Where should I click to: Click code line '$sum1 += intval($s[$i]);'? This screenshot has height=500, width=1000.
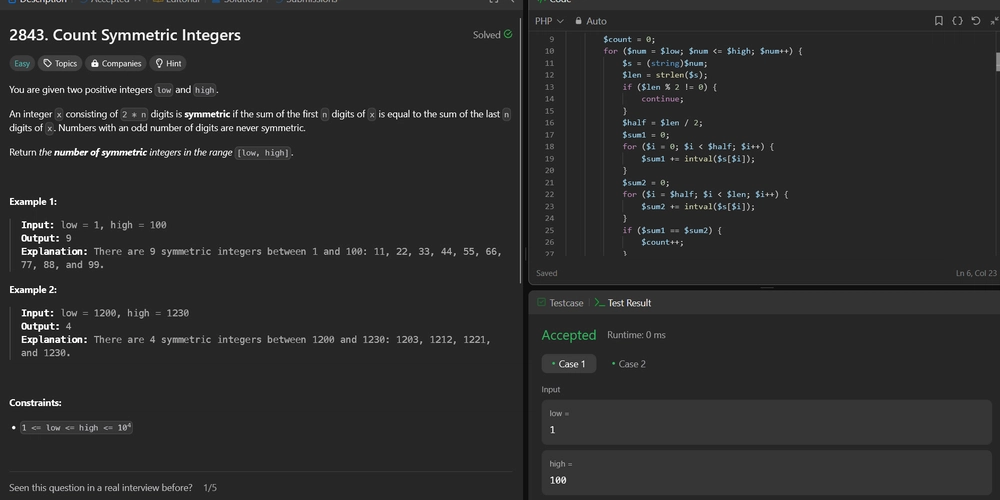point(698,159)
